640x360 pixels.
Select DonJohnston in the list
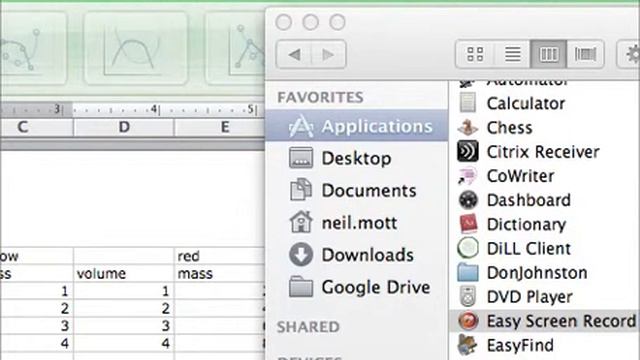[537, 273]
